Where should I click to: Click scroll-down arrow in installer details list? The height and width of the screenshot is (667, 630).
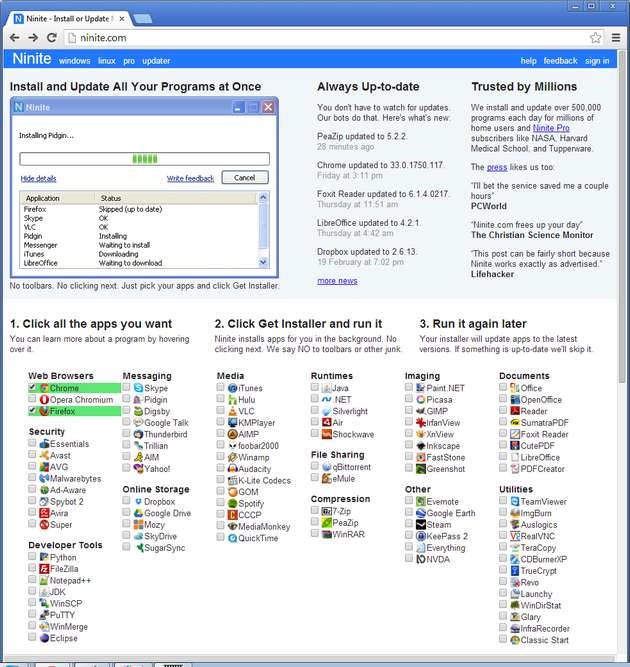pos(263,262)
